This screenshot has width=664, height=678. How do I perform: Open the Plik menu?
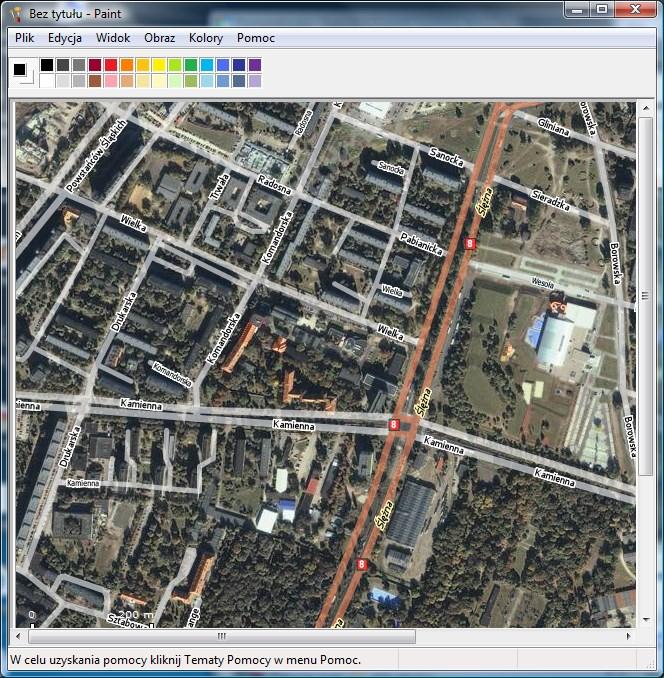24,38
